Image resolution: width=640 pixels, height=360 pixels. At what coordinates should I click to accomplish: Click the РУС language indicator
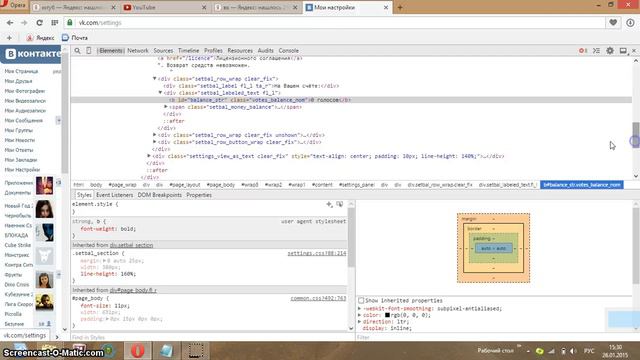[589, 351]
